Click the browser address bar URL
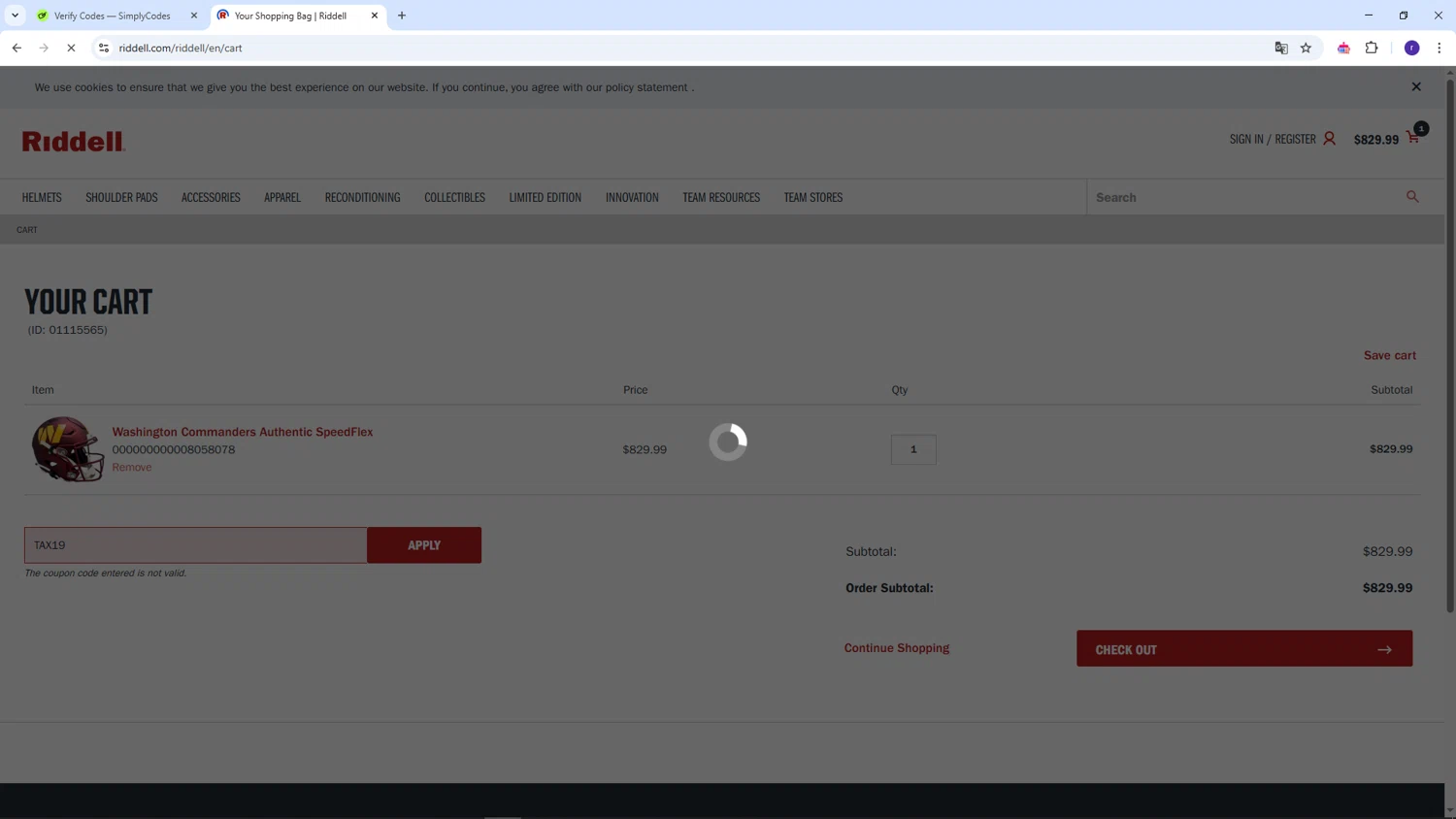The image size is (1456, 819). [x=181, y=48]
